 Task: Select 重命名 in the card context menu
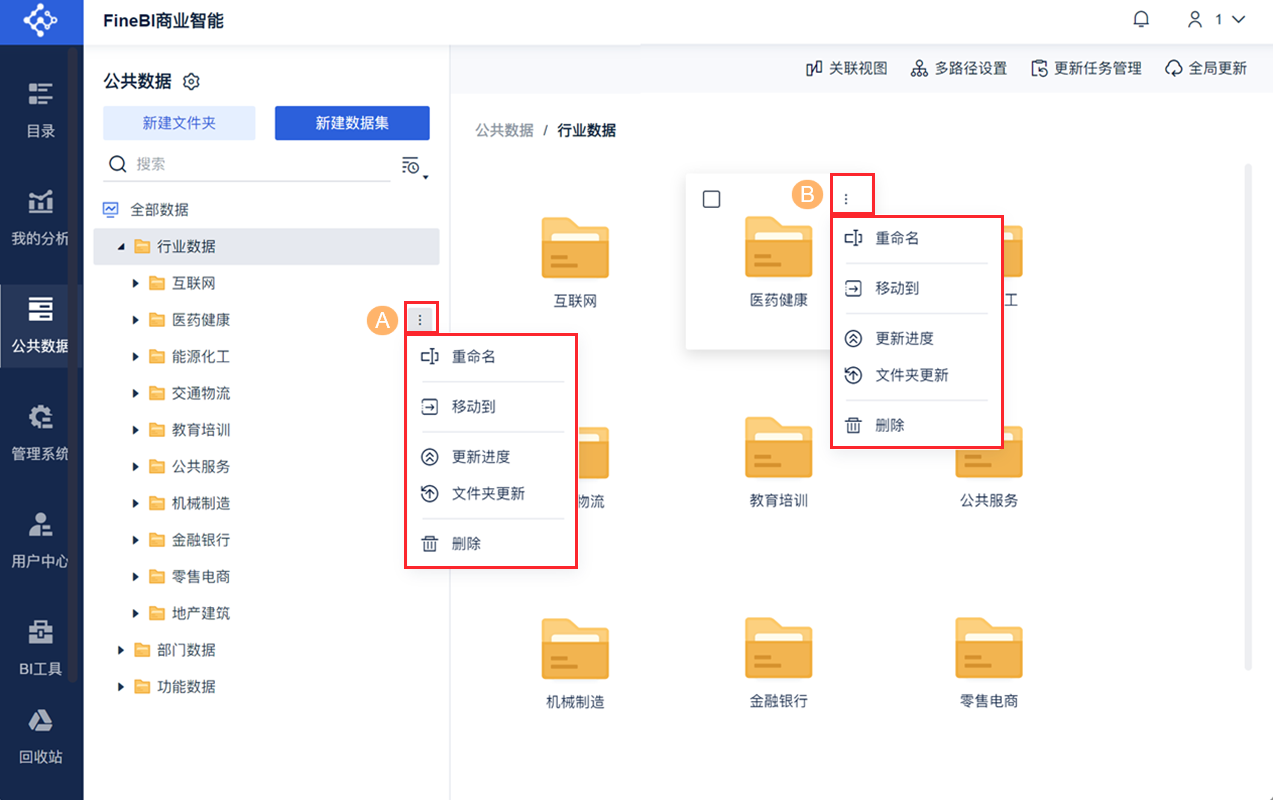[x=915, y=238]
